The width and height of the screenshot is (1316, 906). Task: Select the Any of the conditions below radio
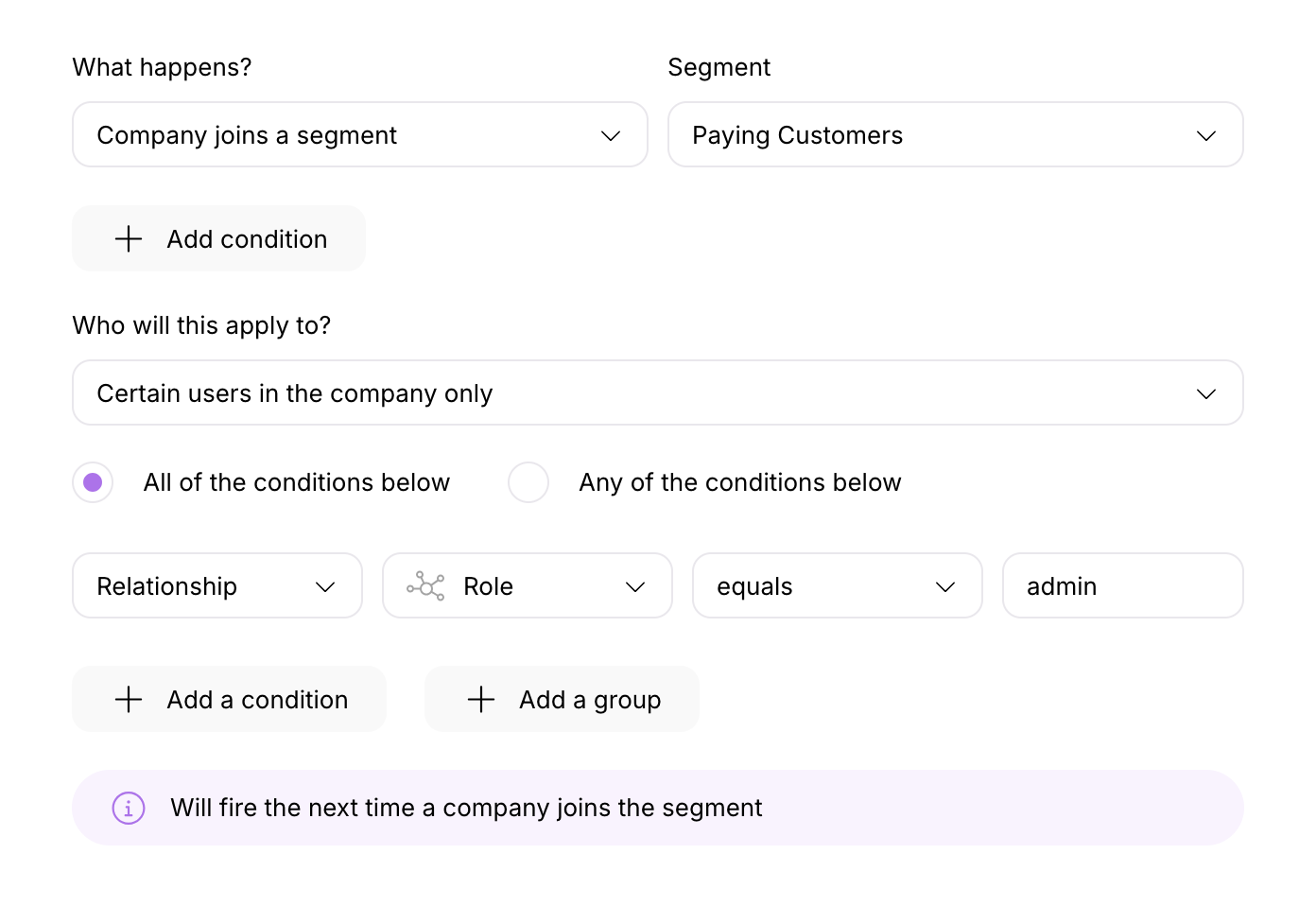528,482
